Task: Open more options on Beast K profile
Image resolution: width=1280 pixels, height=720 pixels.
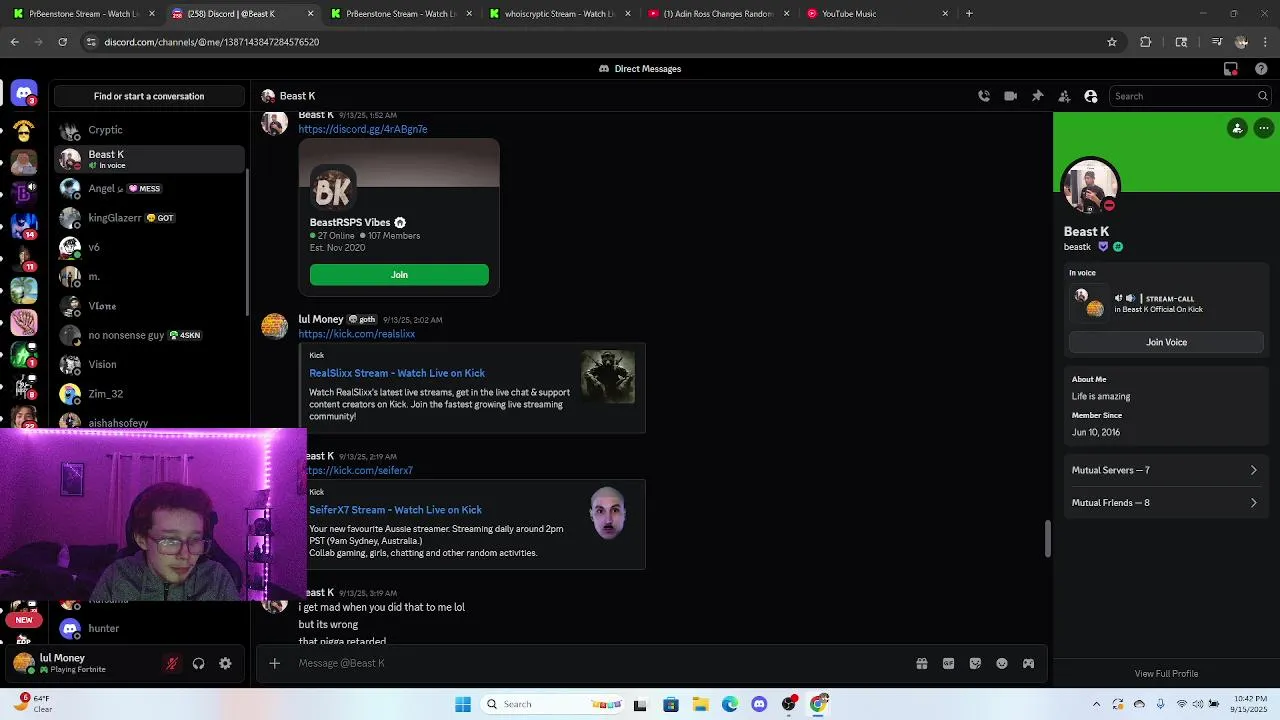Action: click(1264, 128)
